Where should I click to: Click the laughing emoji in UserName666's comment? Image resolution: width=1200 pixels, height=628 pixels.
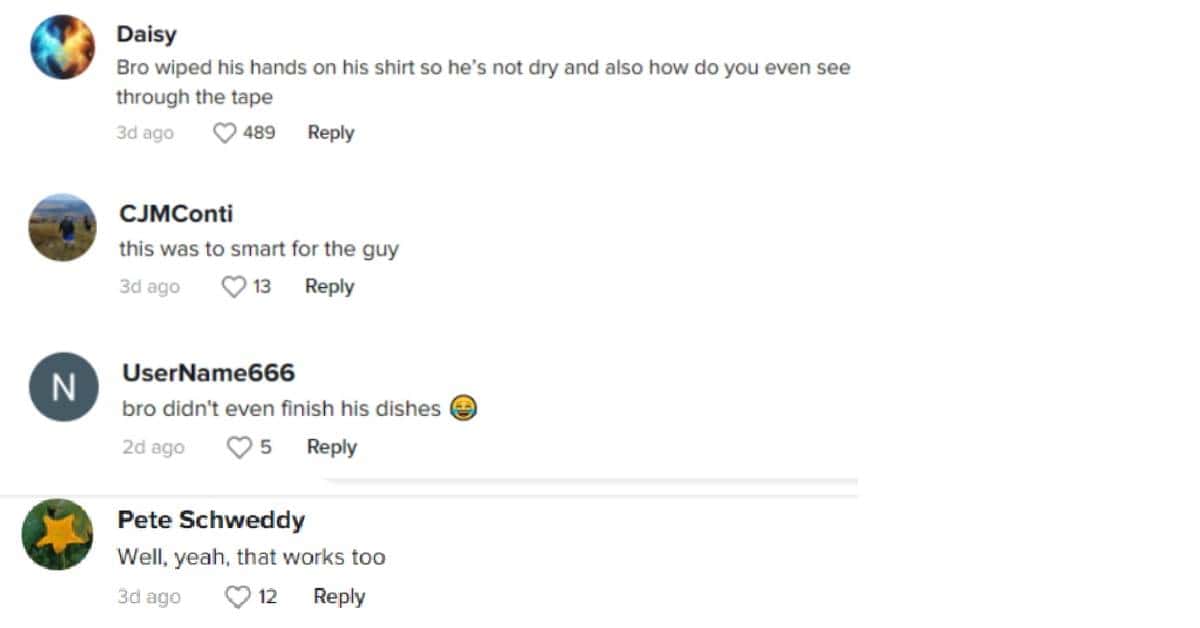(x=462, y=408)
